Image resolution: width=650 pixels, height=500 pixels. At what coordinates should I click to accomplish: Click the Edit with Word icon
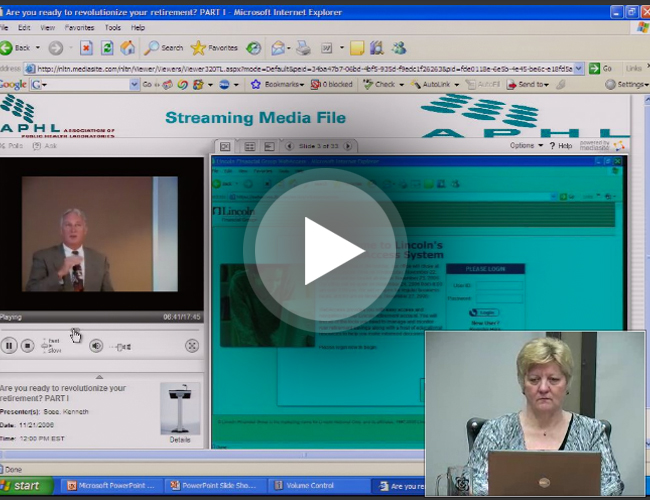click(x=327, y=48)
